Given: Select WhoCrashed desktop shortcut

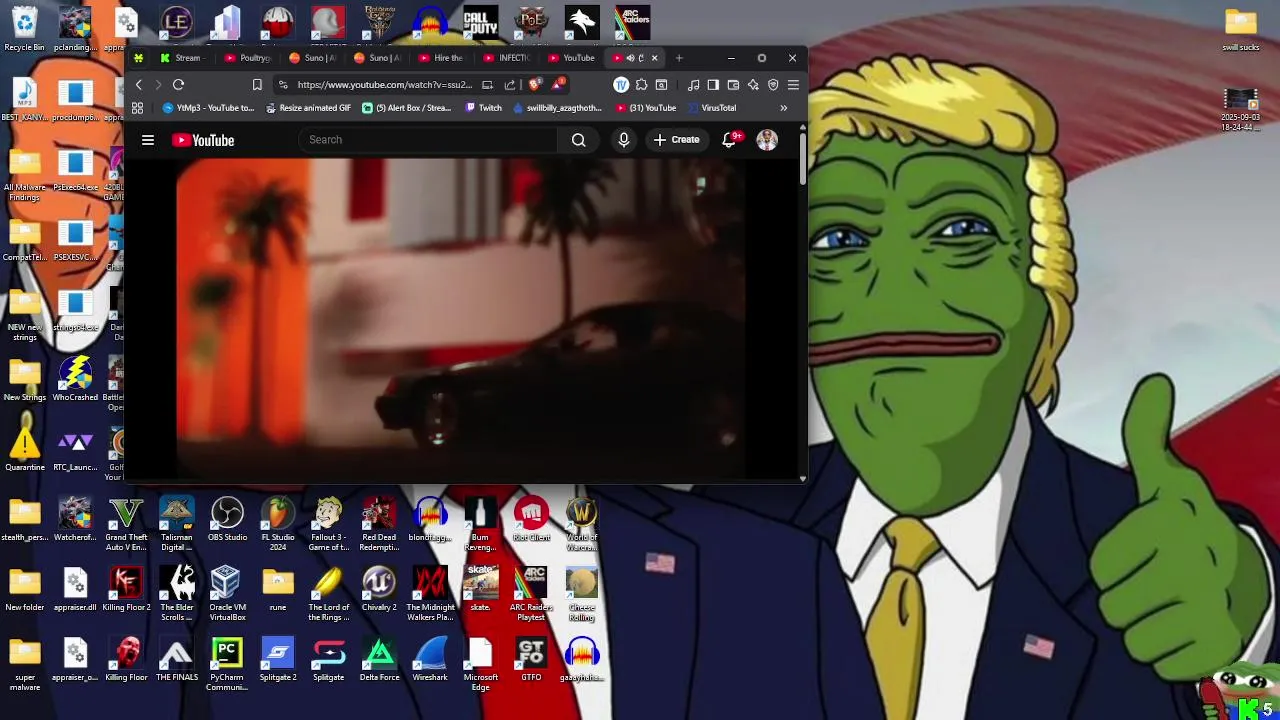Looking at the screenshot, I should pyautogui.click(x=75, y=380).
